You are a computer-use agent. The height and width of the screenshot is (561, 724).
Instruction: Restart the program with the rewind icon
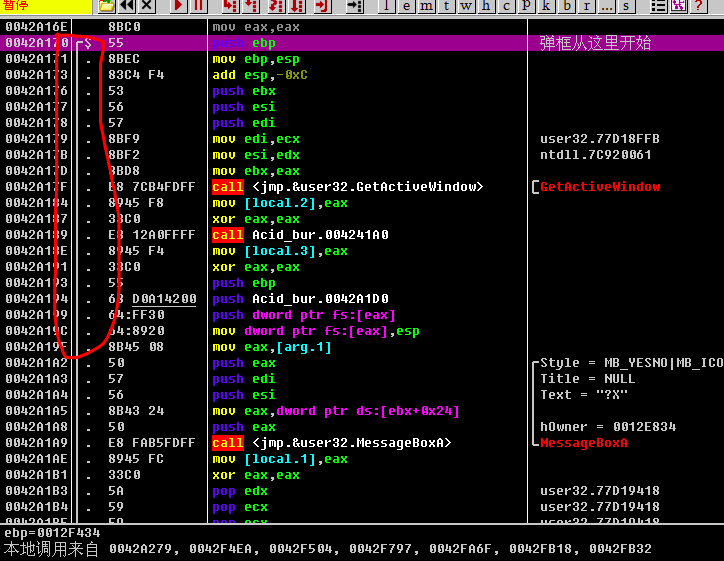tap(127, 6)
